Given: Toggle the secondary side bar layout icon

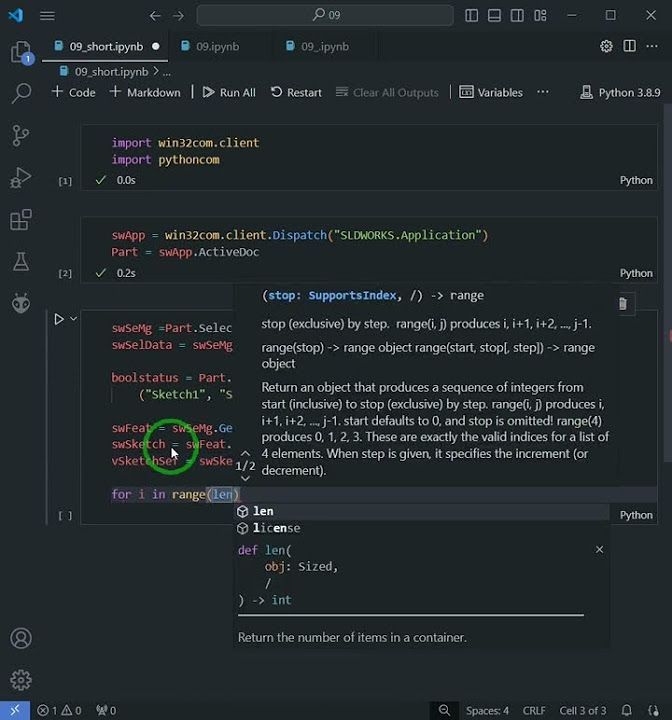Looking at the screenshot, I should pos(517,16).
